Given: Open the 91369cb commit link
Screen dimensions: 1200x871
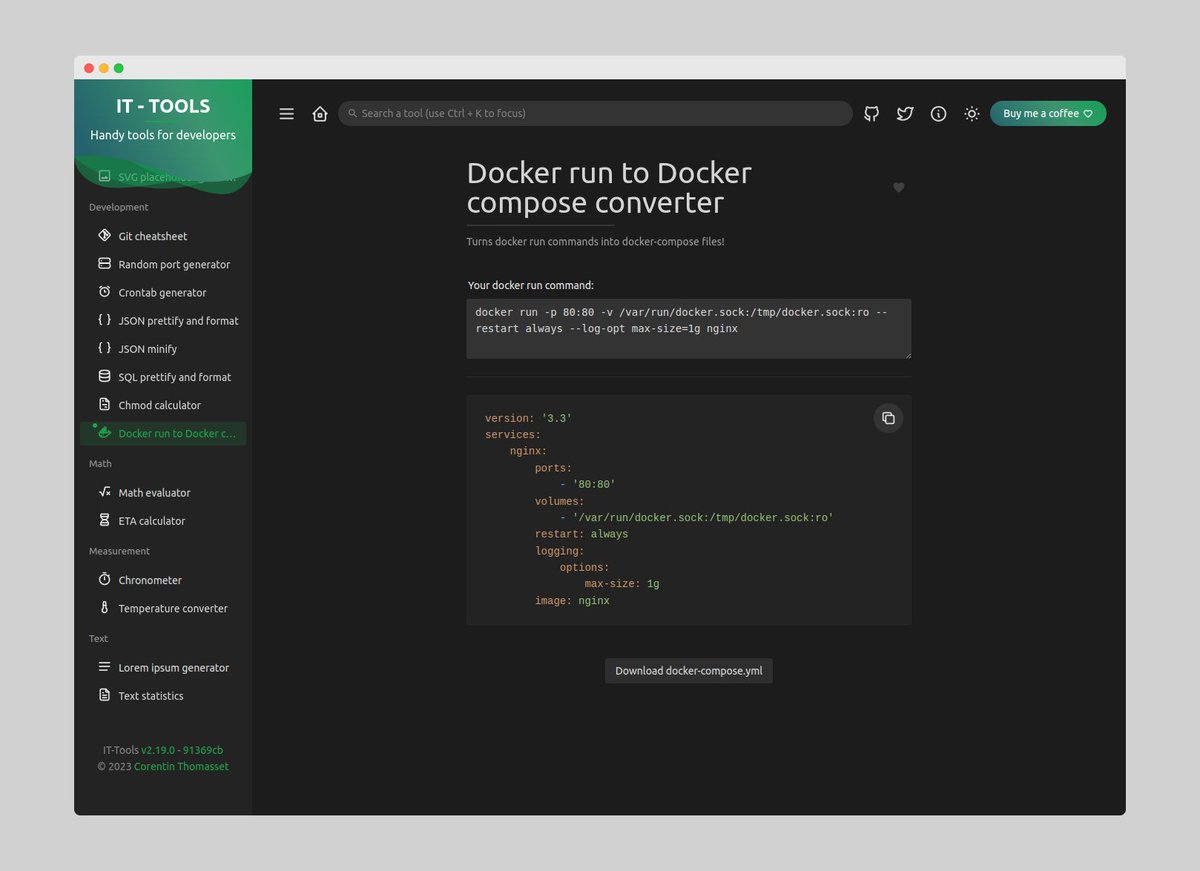Looking at the screenshot, I should (x=203, y=750).
